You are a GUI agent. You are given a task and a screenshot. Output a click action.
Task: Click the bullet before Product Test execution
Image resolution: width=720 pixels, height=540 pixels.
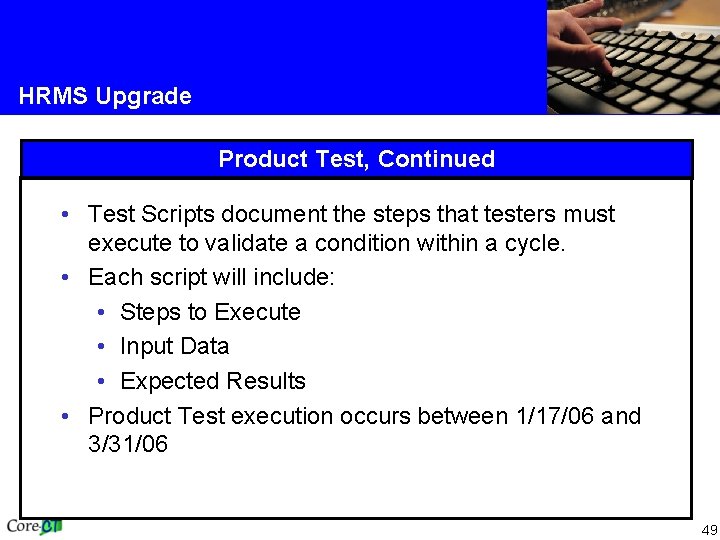point(64,416)
